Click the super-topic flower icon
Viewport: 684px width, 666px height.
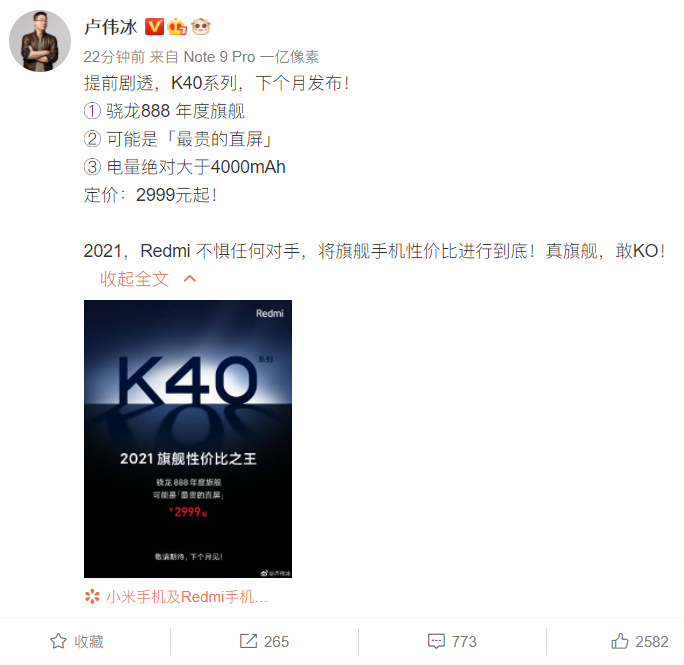click(x=92, y=596)
